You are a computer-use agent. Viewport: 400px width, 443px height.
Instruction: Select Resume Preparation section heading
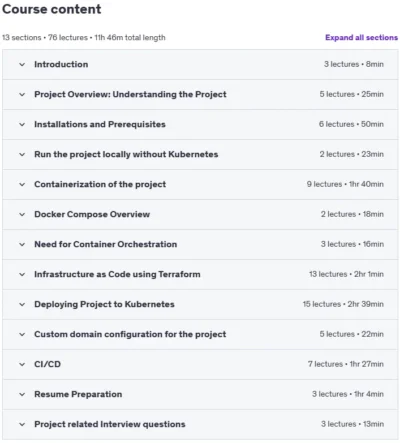point(78,394)
